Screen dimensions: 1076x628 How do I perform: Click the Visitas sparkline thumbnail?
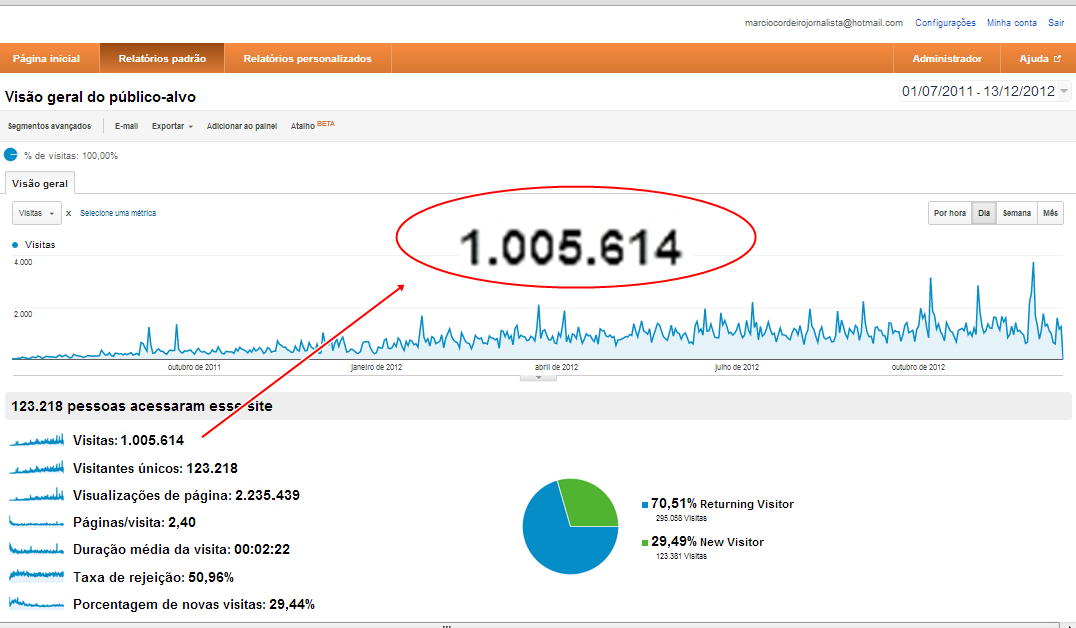pyautogui.click(x=36, y=440)
